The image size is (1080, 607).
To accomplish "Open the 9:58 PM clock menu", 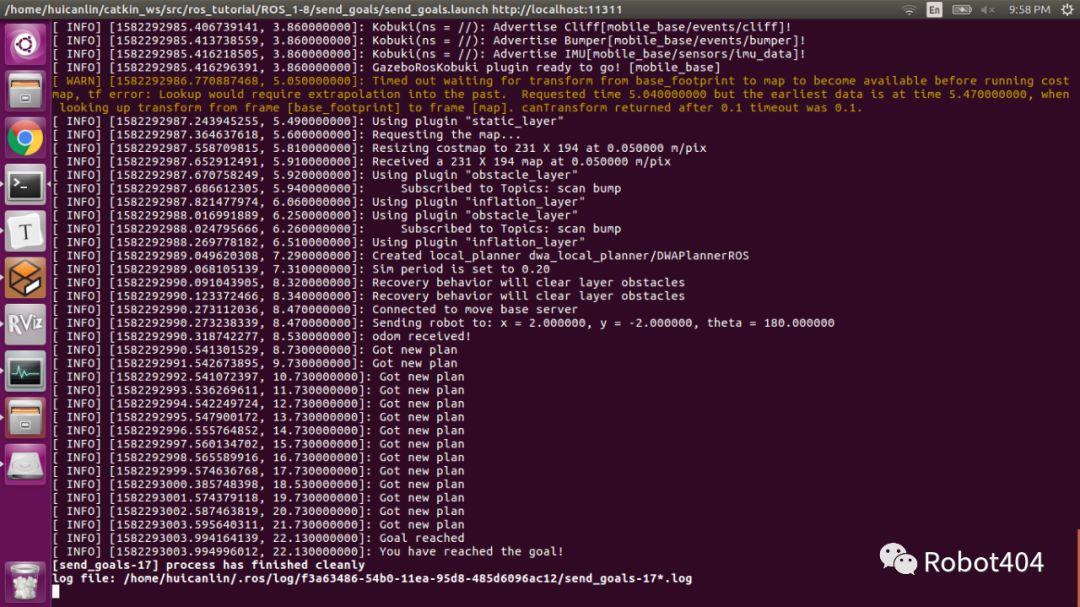I will coord(1029,10).
